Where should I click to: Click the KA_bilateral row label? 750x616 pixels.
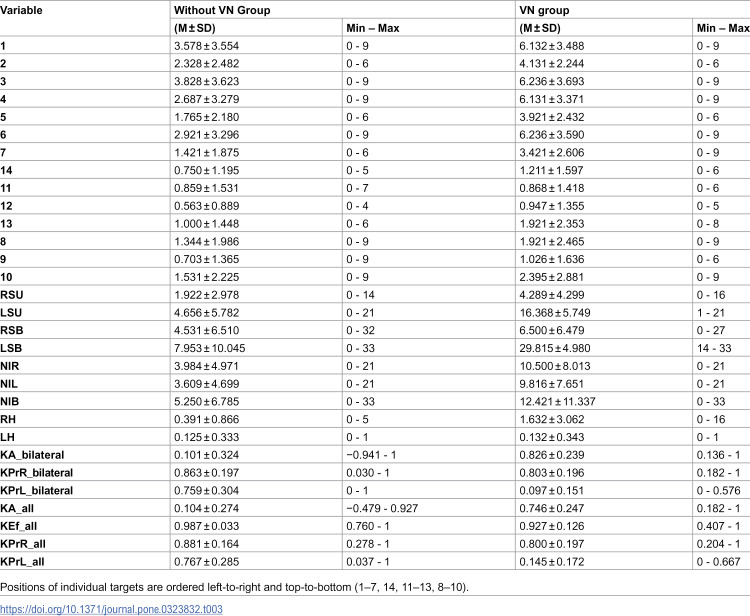(x=32, y=455)
